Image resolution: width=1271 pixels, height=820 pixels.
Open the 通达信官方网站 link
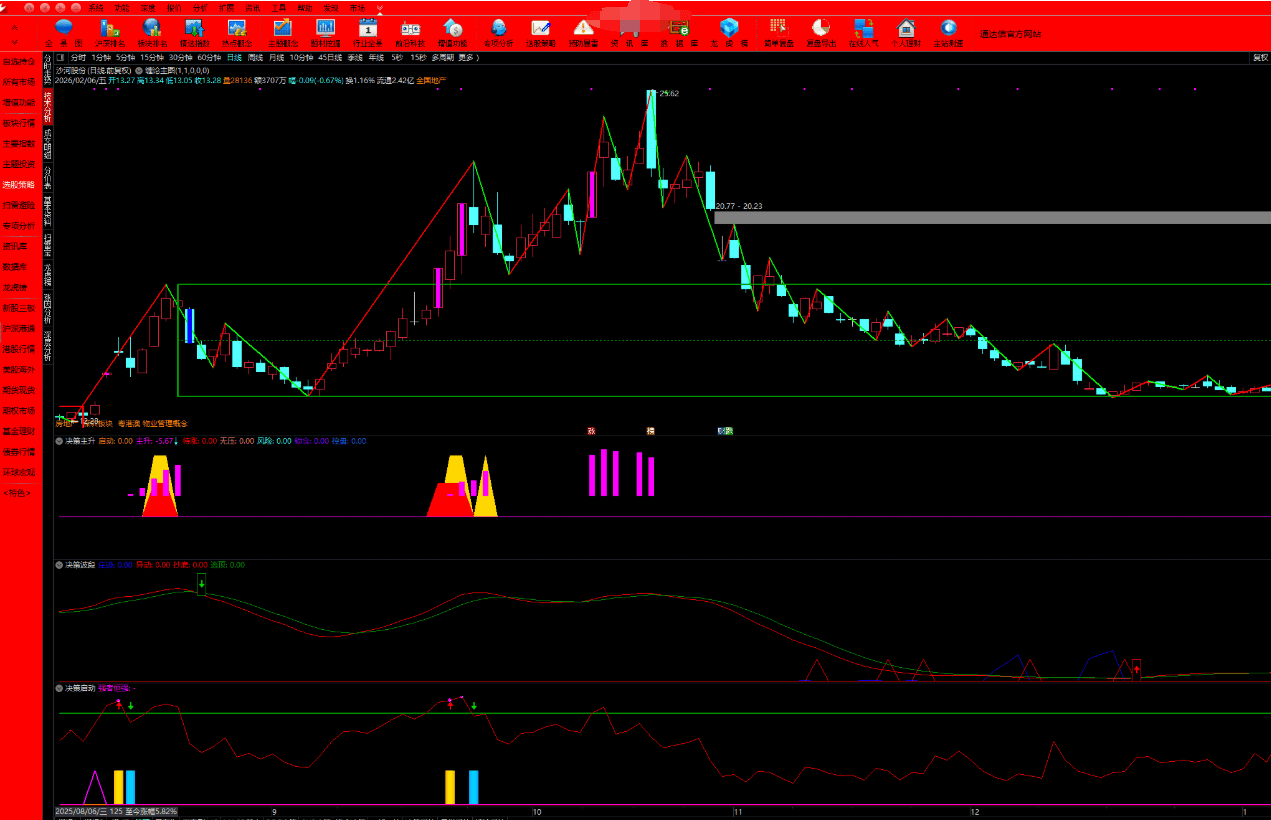pos(1010,33)
